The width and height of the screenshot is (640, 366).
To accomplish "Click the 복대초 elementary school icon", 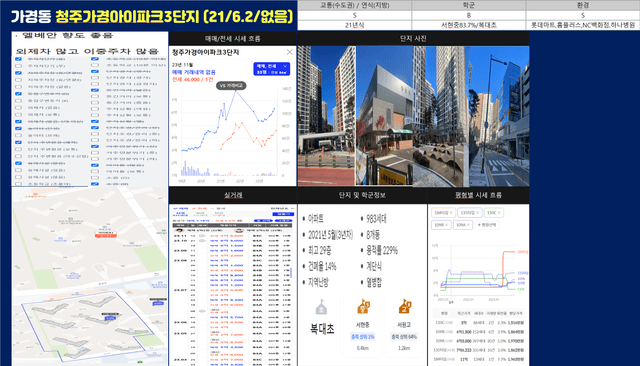I will 321,307.
